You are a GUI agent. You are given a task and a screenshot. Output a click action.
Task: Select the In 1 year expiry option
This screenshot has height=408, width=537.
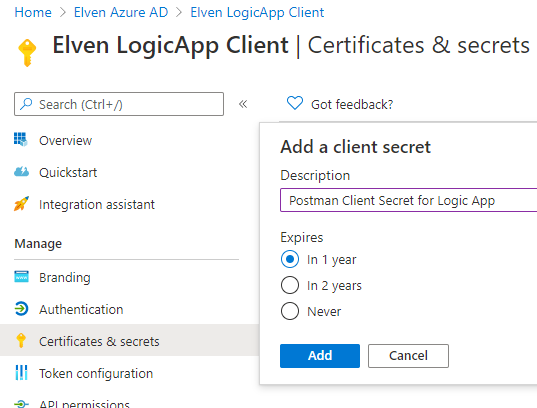(x=290, y=259)
